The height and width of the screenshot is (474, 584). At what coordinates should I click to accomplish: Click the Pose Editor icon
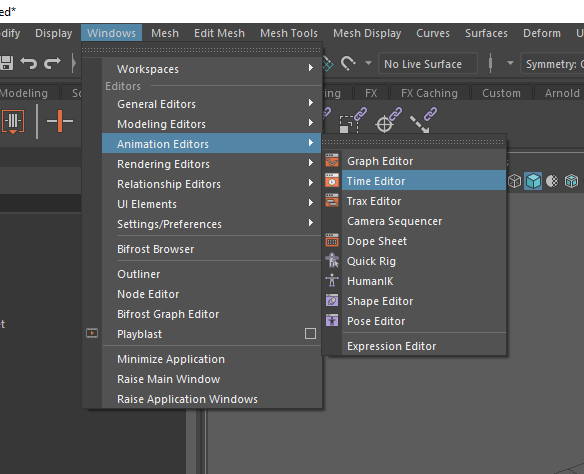tap(332, 321)
